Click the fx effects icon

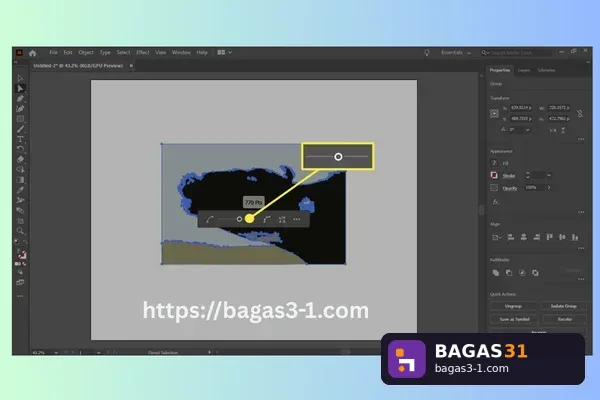tap(496, 202)
